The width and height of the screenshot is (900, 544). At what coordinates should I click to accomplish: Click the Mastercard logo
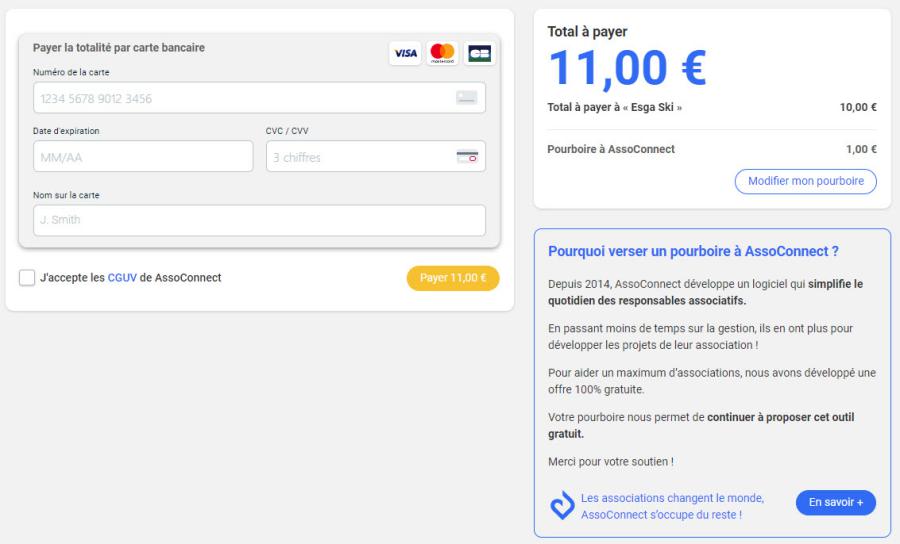pyautogui.click(x=442, y=53)
